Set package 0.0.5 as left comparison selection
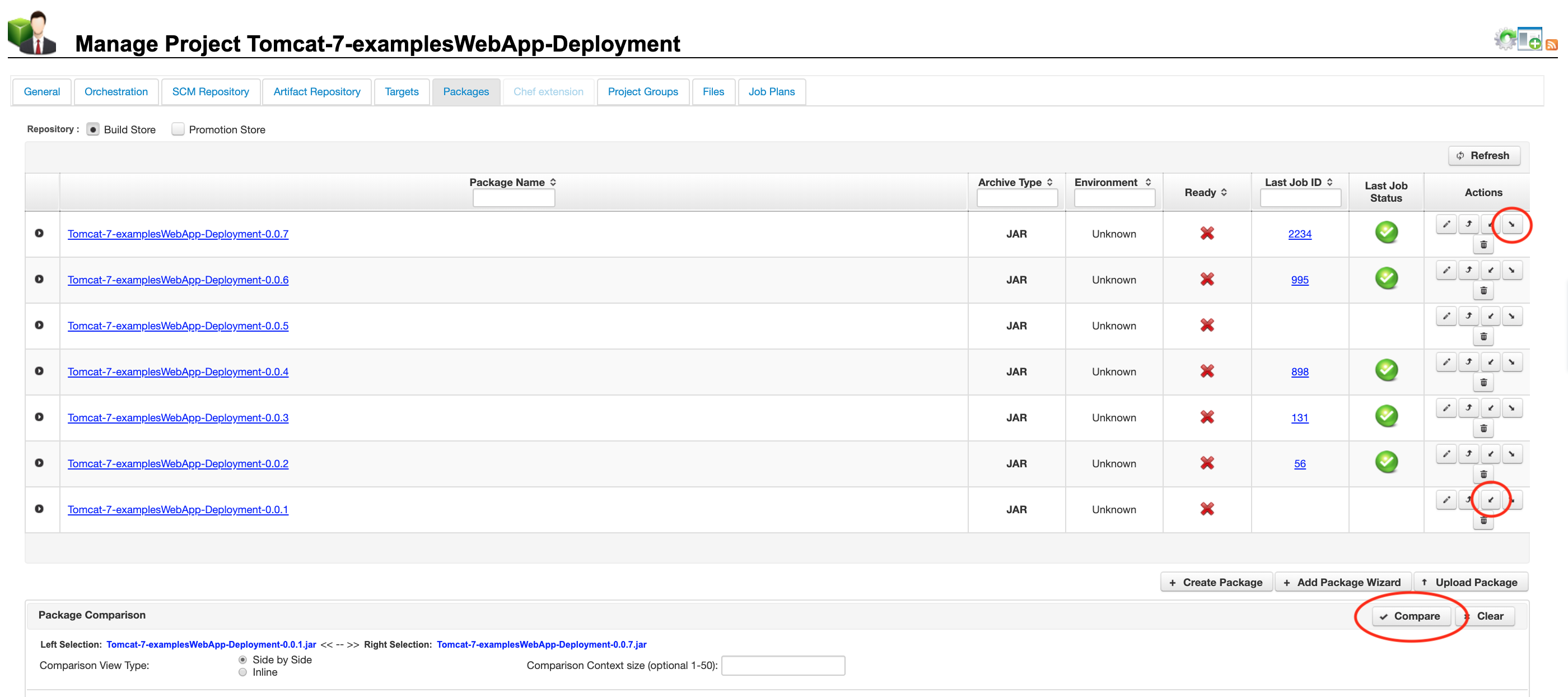Image resolution: width=1568 pixels, height=697 pixels. [1490, 316]
